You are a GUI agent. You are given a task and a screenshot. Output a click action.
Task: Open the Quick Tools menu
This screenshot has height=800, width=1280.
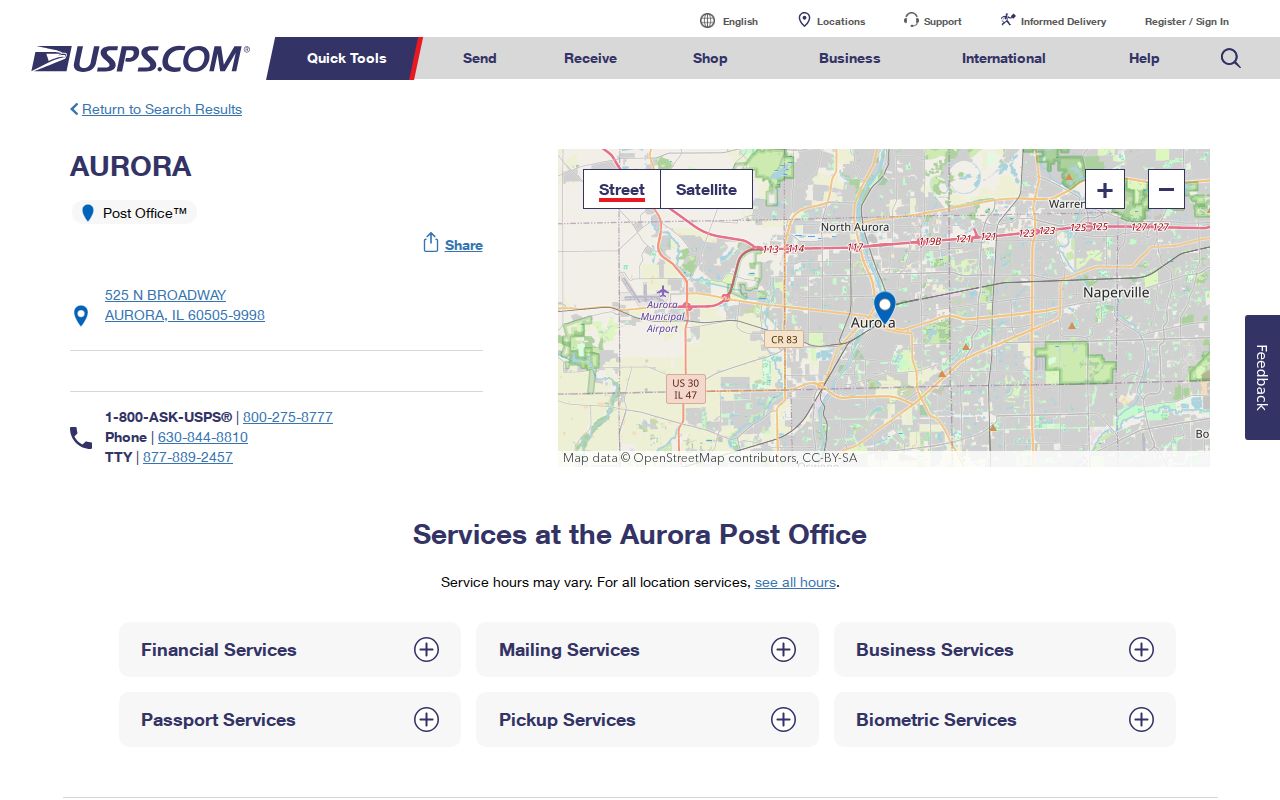click(x=346, y=58)
